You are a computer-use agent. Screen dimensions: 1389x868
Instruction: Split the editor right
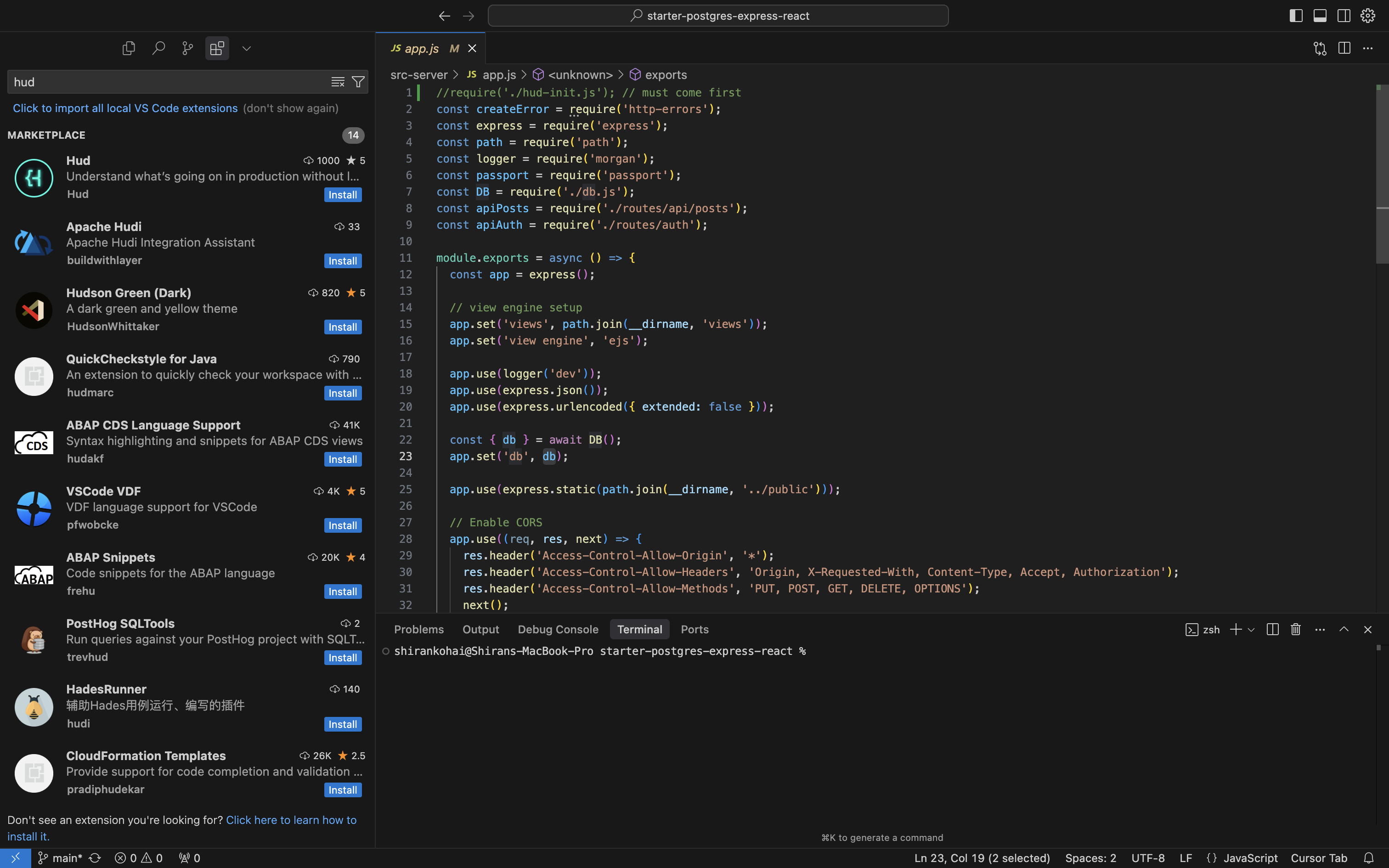tap(1344, 48)
